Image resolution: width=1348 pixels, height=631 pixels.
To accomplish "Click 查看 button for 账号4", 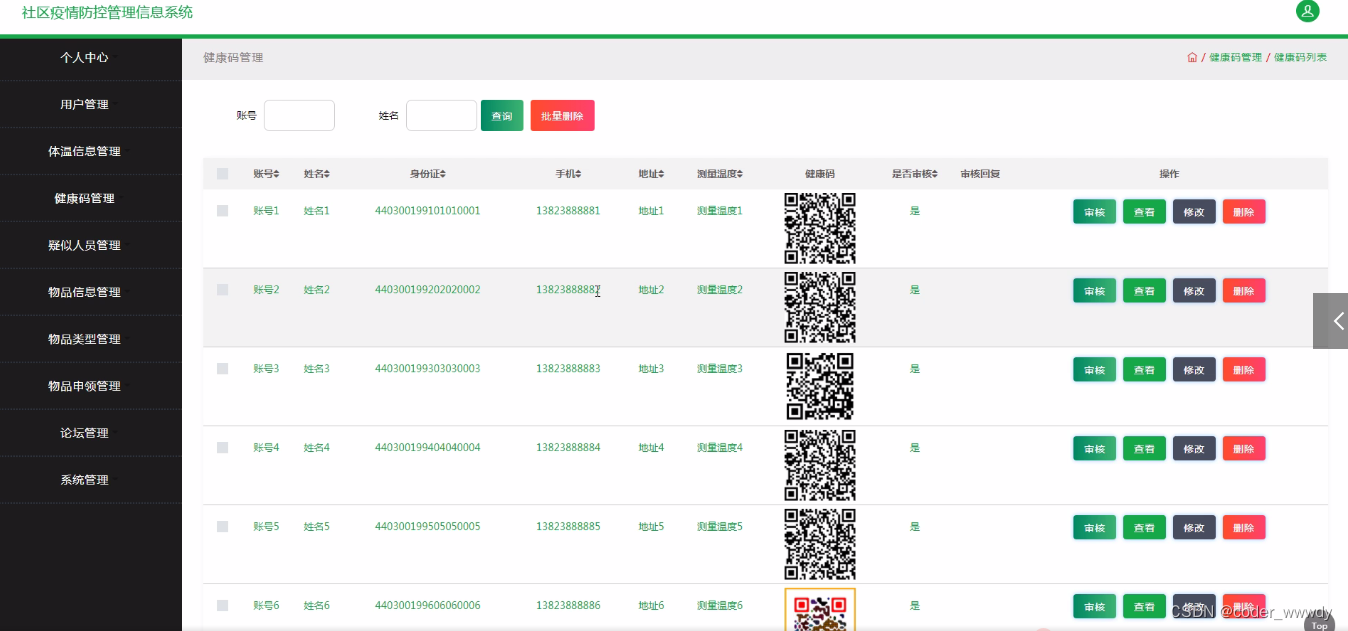I will 1144,448.
